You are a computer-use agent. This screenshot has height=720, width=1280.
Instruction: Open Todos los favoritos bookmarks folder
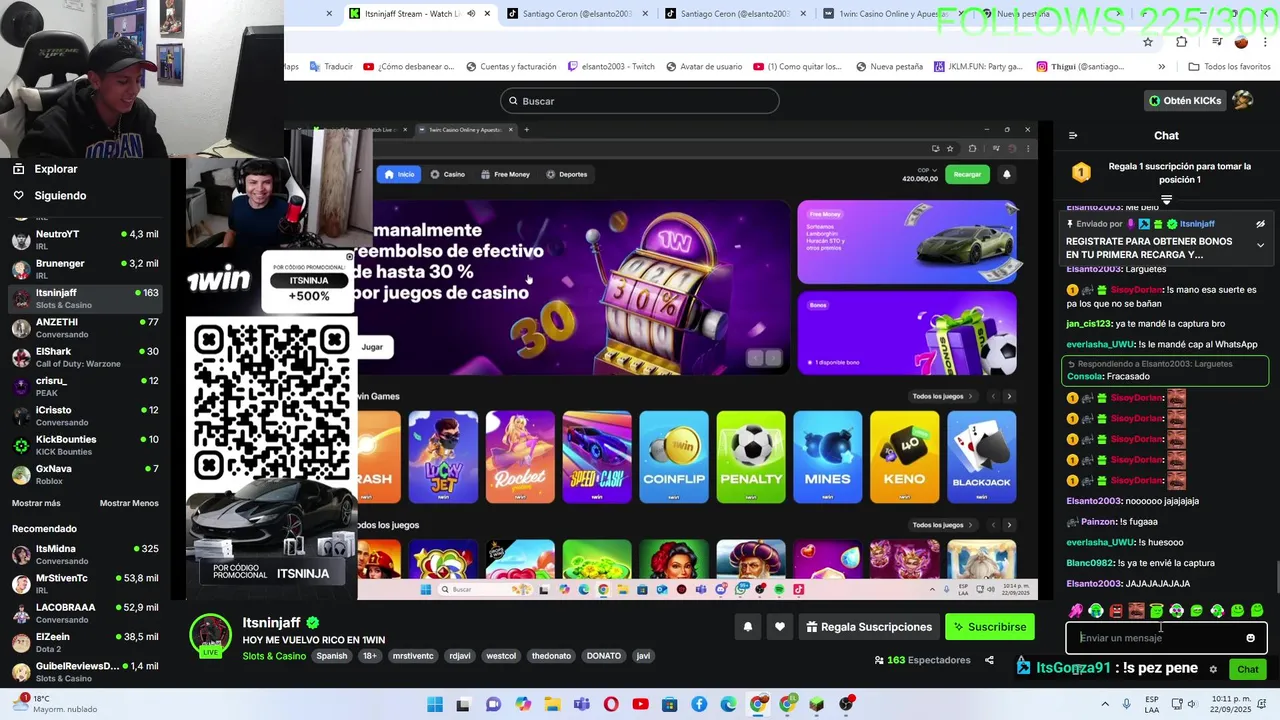click(1229, 67)
